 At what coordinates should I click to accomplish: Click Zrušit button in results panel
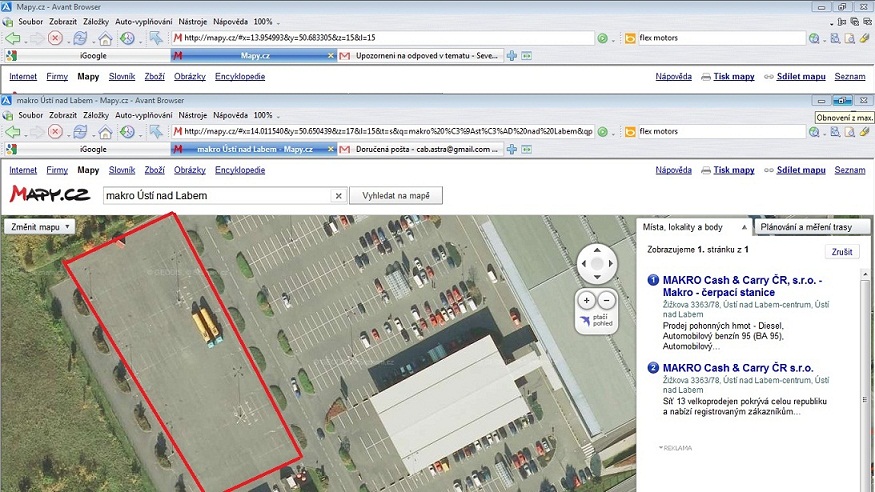(x=842, y=252)
